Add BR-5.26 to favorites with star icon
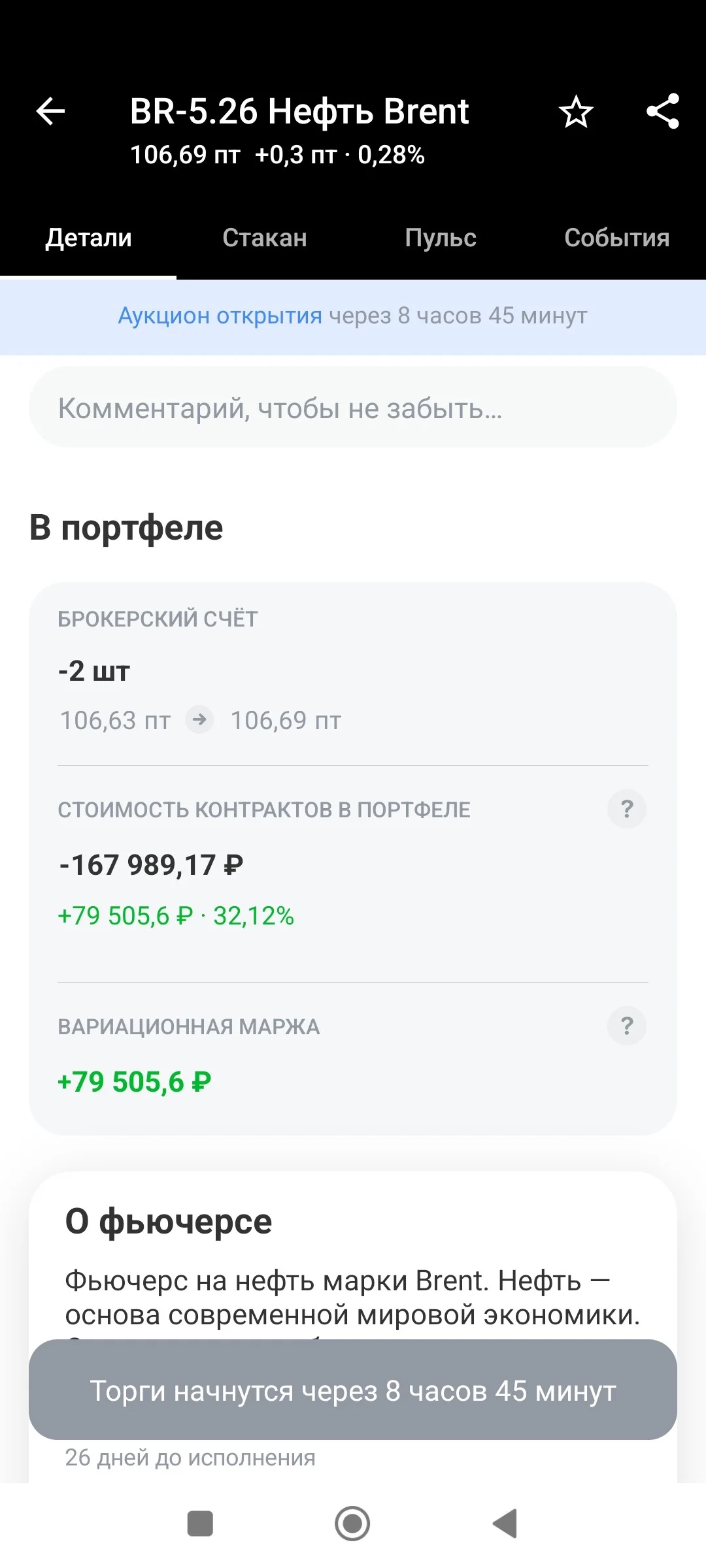 (x=576, y=112)
